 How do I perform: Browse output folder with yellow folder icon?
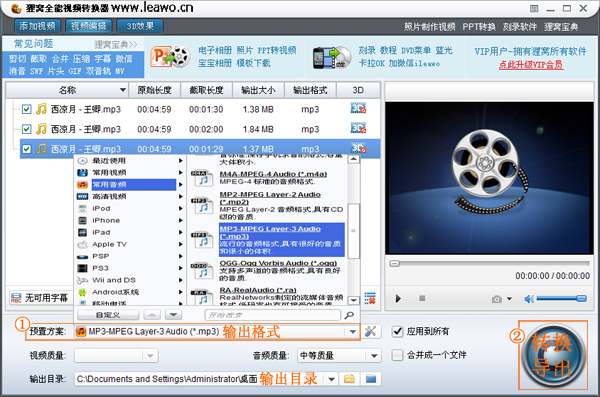click(x=349, y=379)
